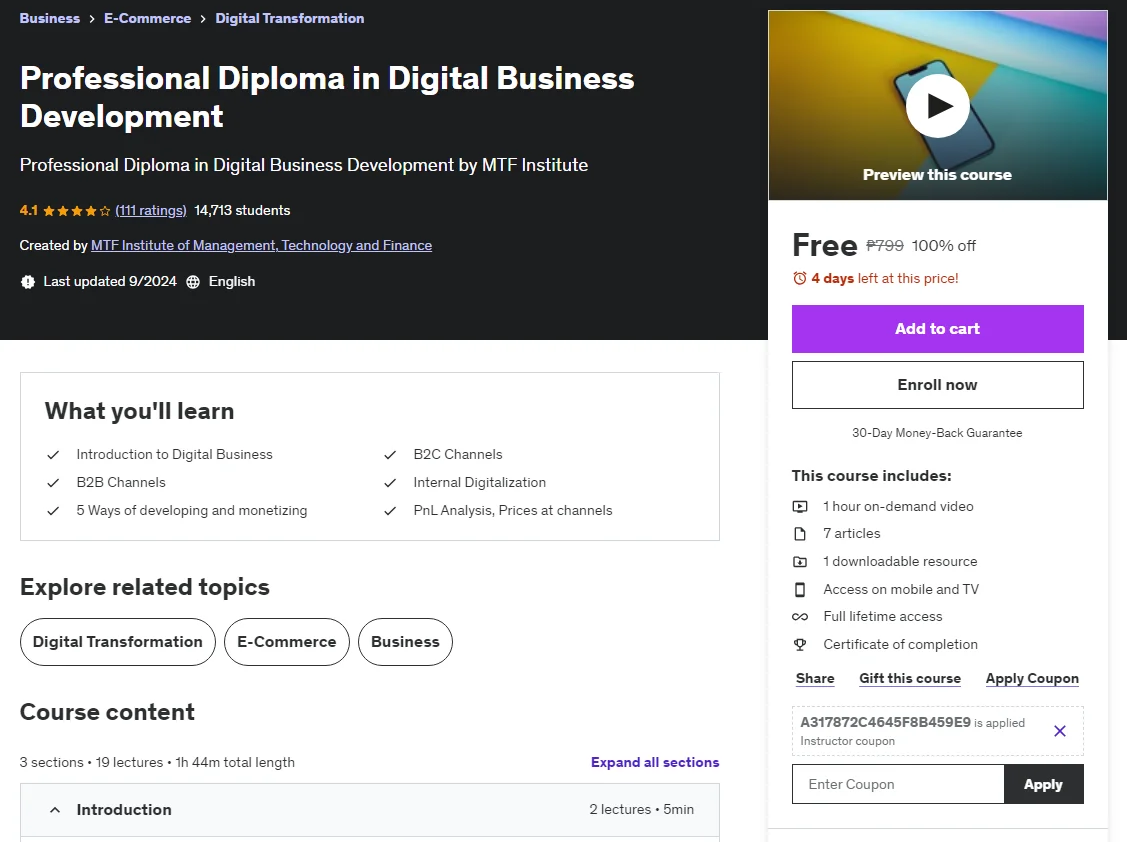
Task: Play the course preview video
Action: point(937,106)
